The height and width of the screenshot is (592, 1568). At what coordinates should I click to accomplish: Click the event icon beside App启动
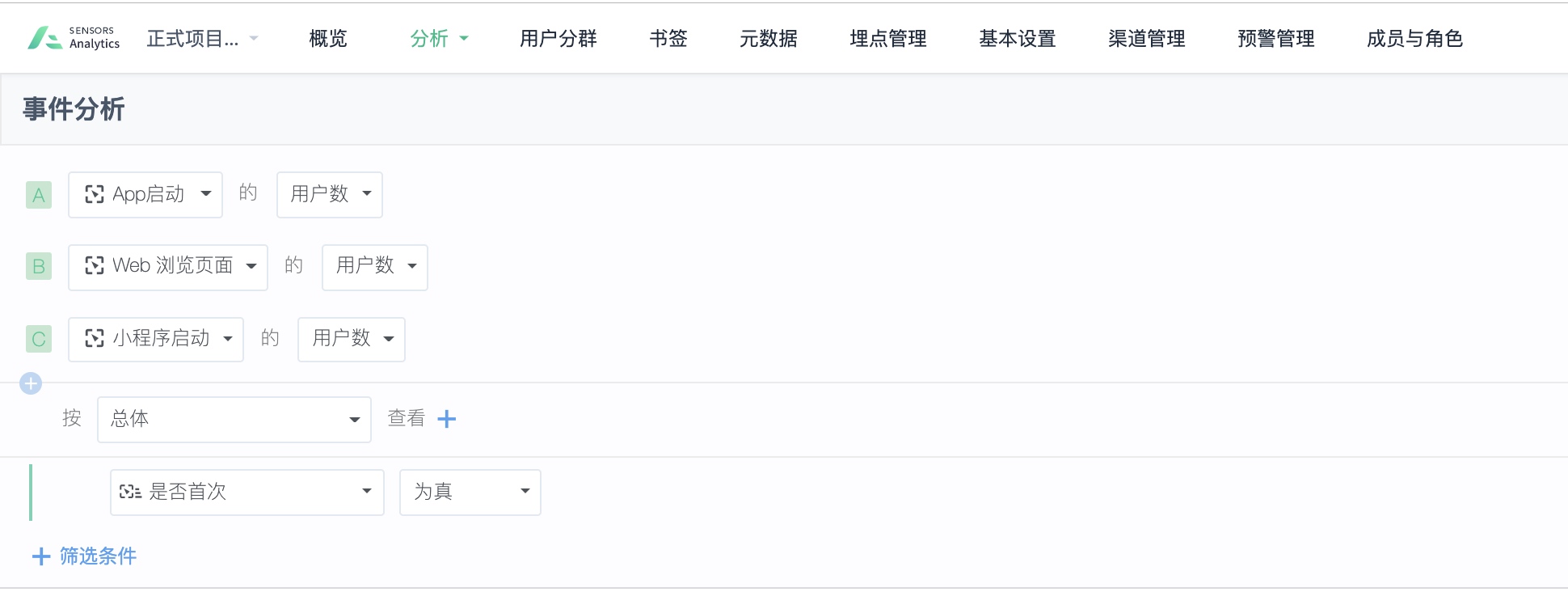(95, 194)
